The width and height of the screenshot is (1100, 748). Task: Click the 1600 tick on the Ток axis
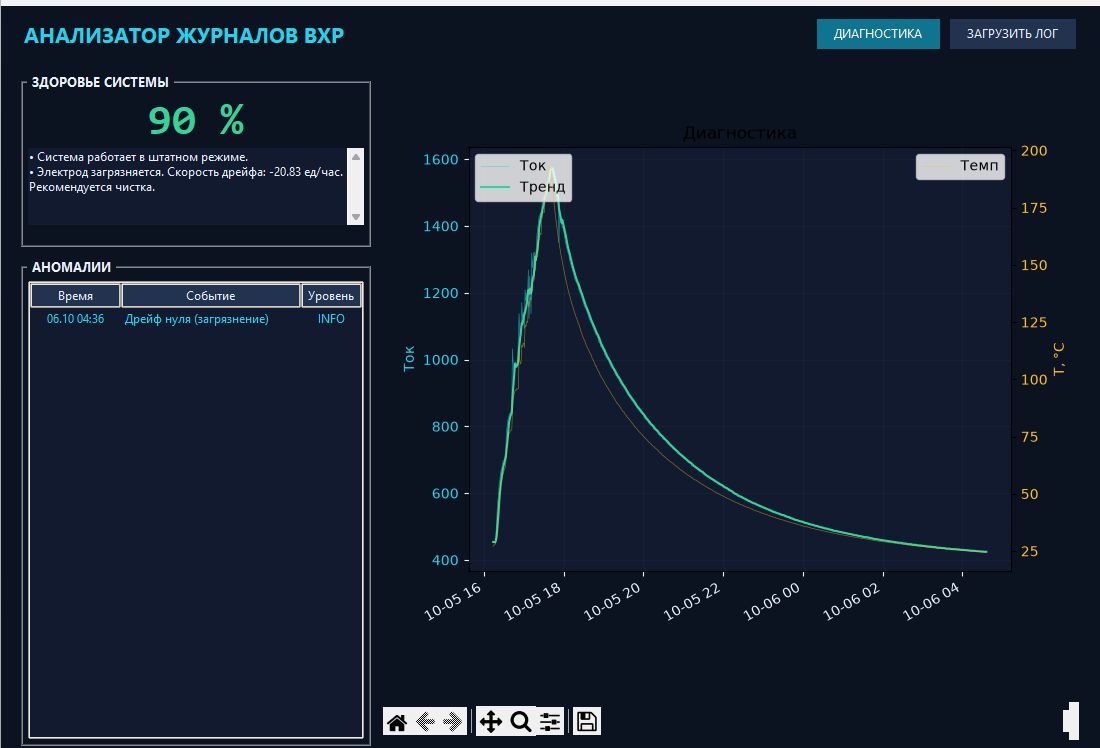[441, 159]
